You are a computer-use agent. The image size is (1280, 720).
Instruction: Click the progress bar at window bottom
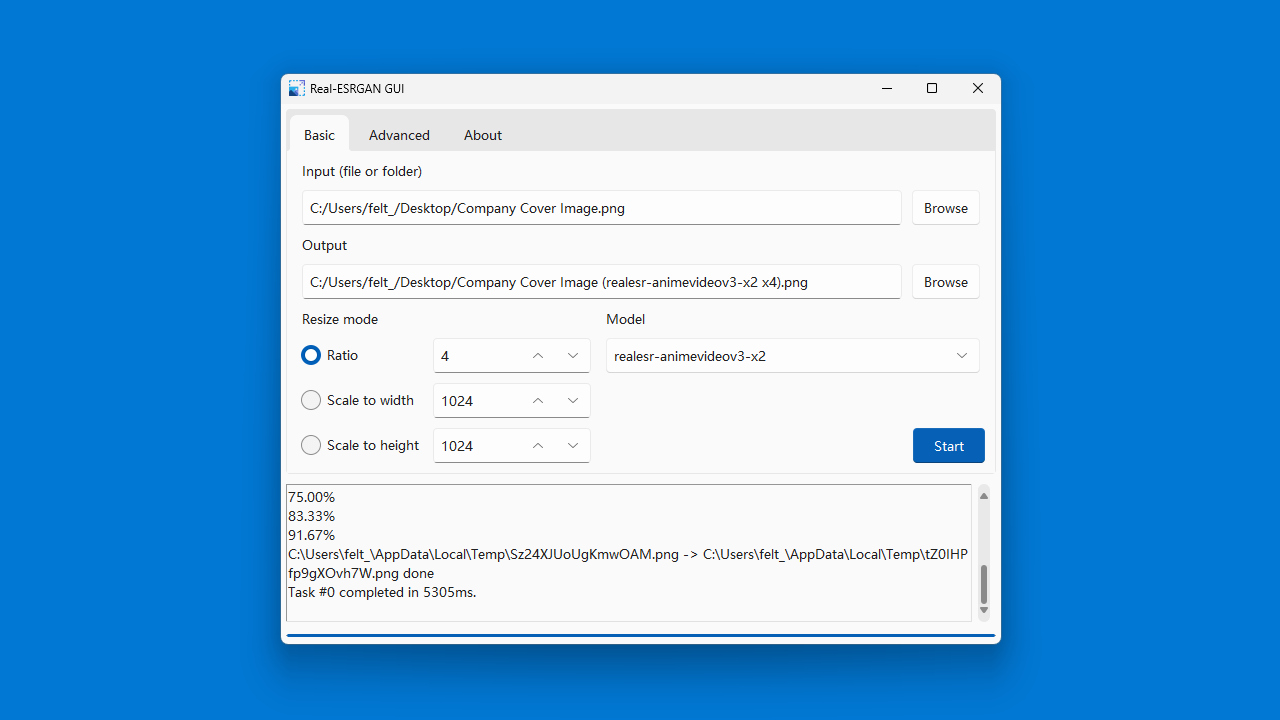[x=641, y=635]
